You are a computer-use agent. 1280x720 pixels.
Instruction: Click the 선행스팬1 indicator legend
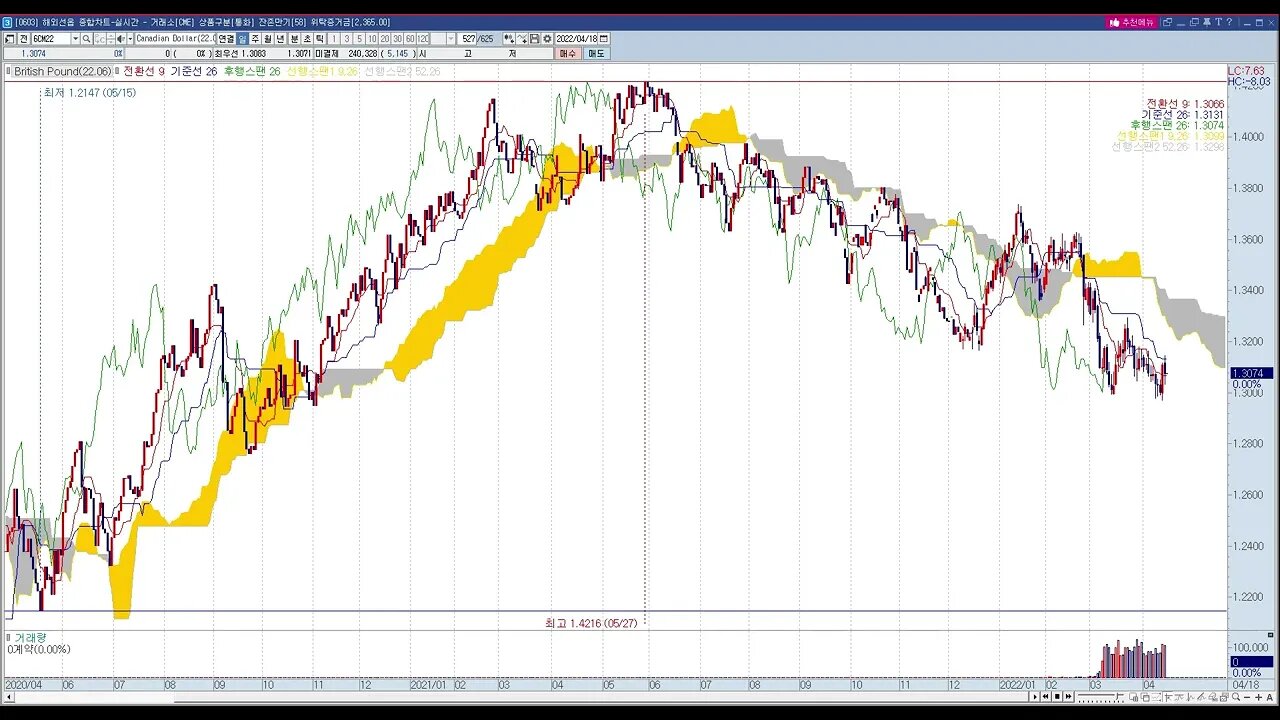(322, 72)
